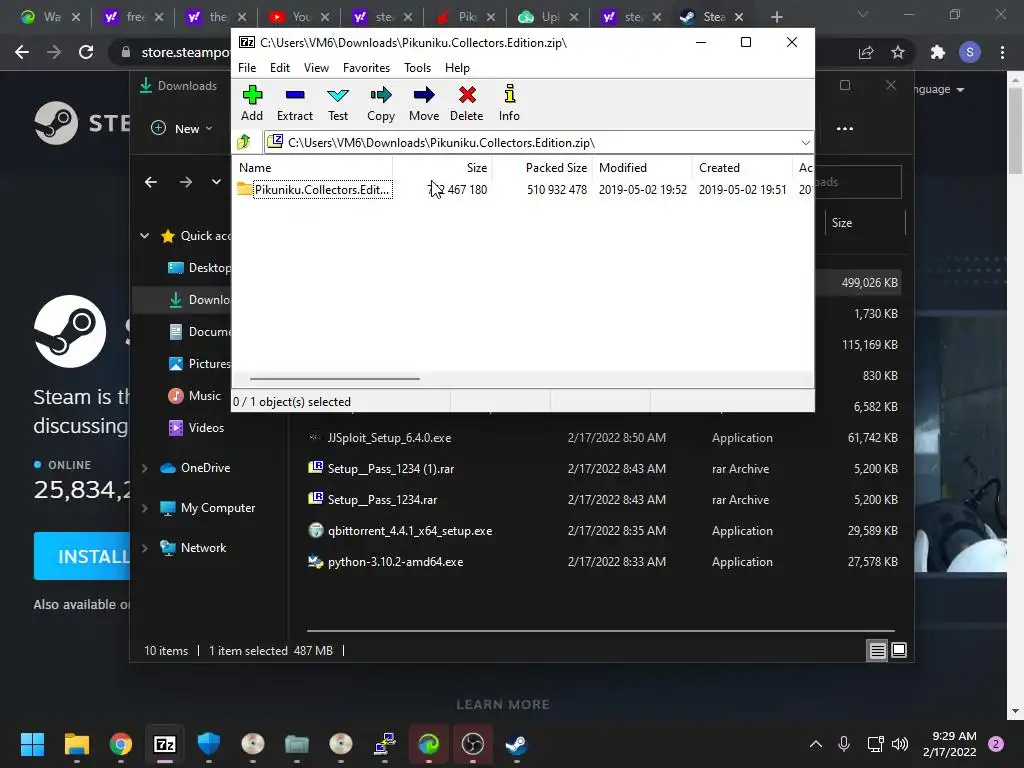Open Videos in File Explorer sidebar

(196, 428)
